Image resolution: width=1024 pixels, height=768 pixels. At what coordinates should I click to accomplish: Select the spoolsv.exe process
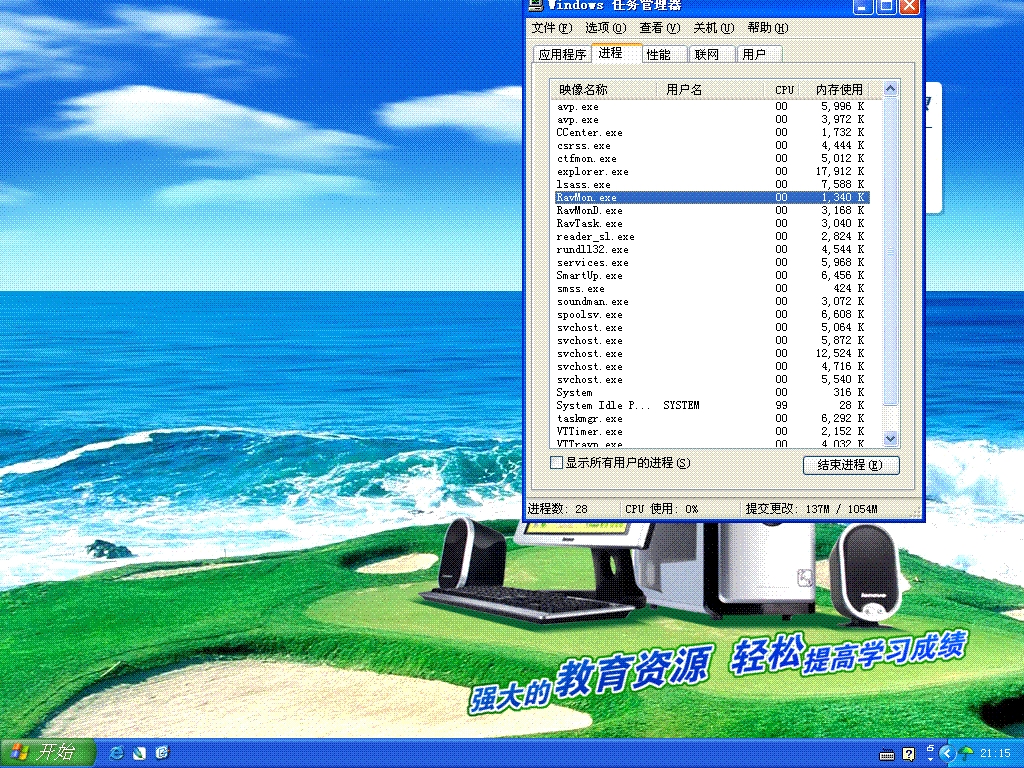coord(712,315)
